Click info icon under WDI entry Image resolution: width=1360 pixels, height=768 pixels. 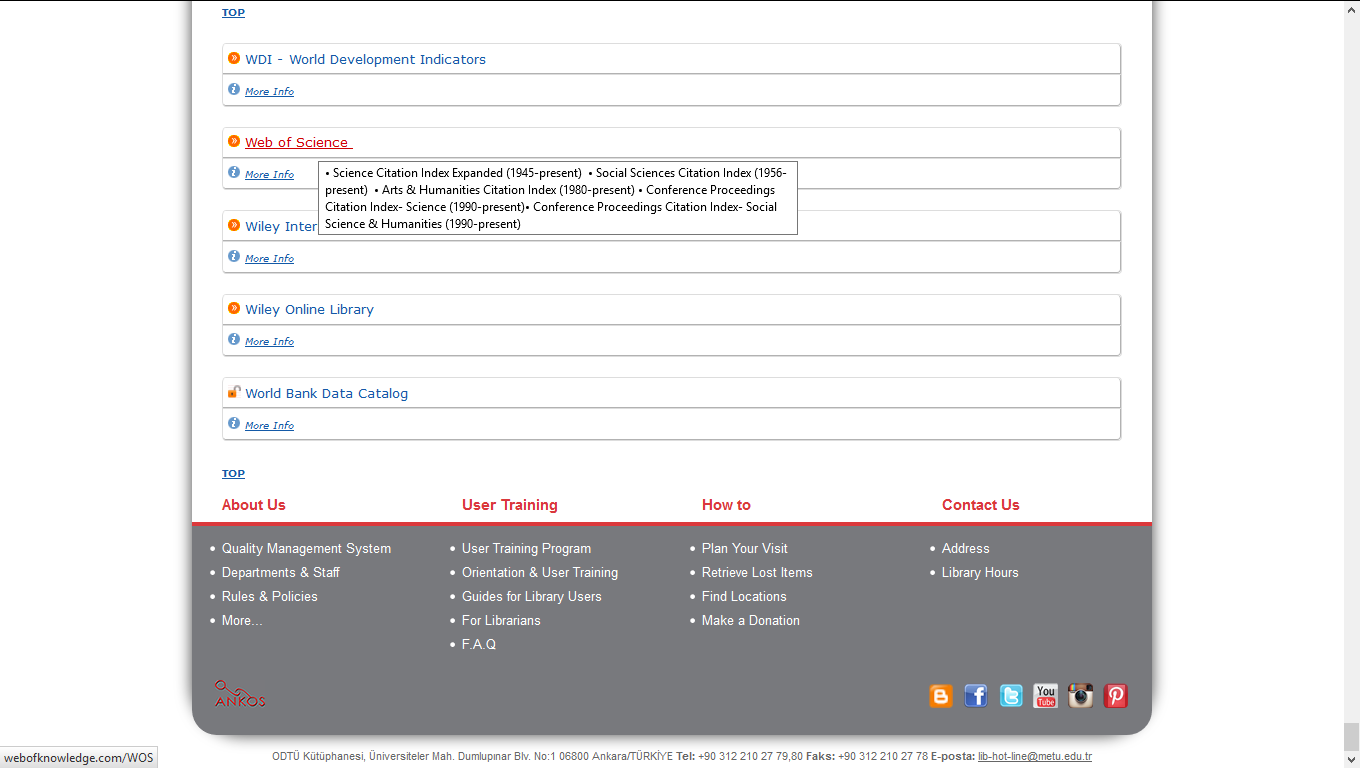(234, 90)
